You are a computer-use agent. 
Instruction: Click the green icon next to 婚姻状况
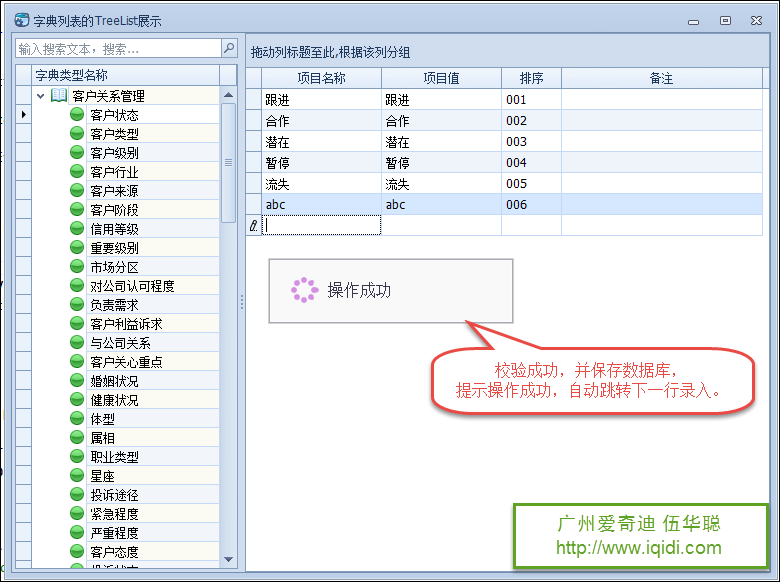pyautogui.click(x=77, y=381)
